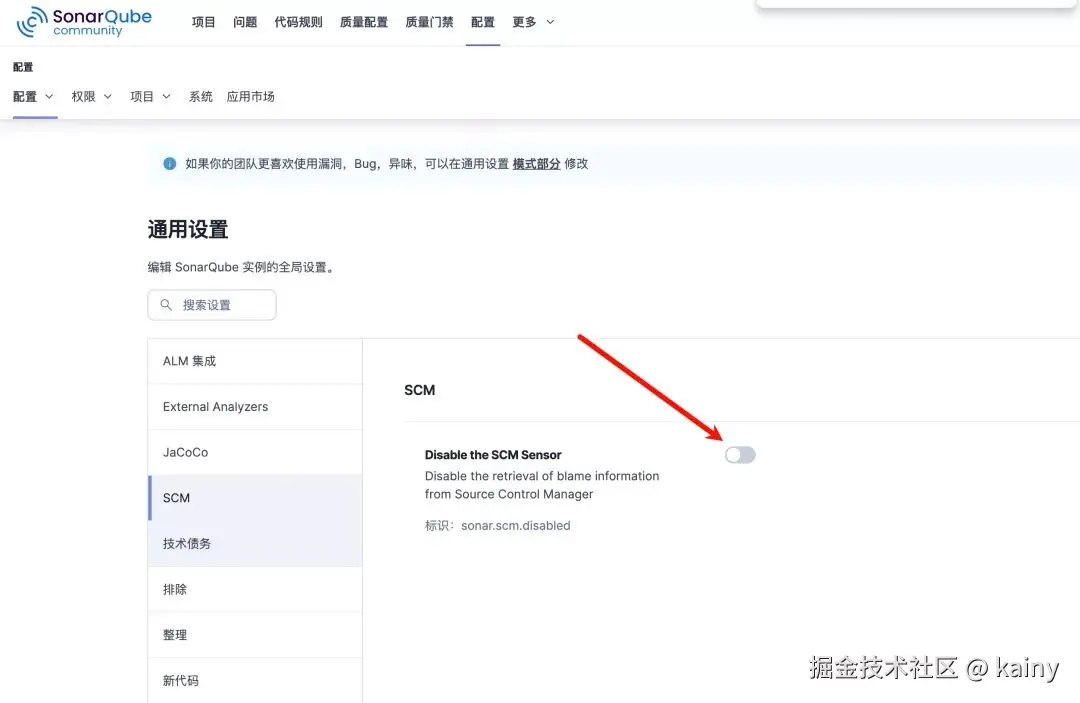Click the 通用设置 page heading
This screenshot has width=1080, height=703.
pyautogui.click(x=187, y=229)
